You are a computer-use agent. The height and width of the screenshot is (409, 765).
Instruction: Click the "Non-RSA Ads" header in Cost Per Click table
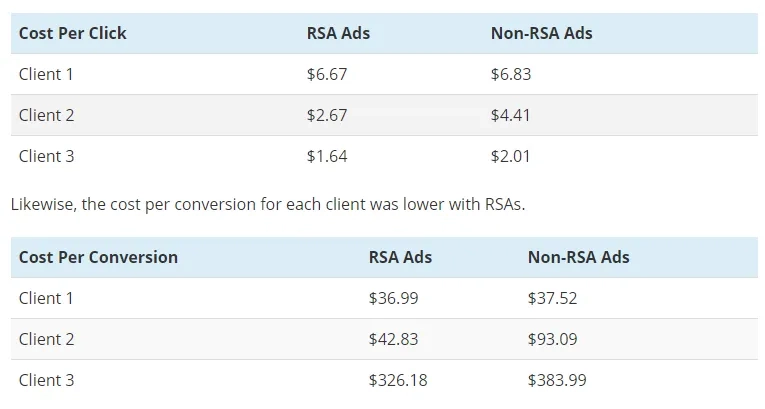(541, 33)
